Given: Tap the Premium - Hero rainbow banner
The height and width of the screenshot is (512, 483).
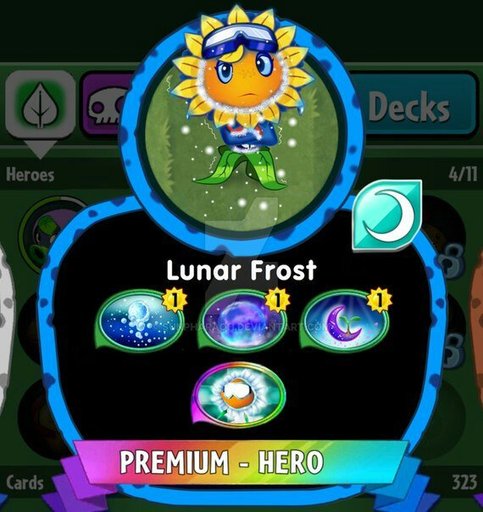Looking at the screenshot, I should tap(241, 461).
